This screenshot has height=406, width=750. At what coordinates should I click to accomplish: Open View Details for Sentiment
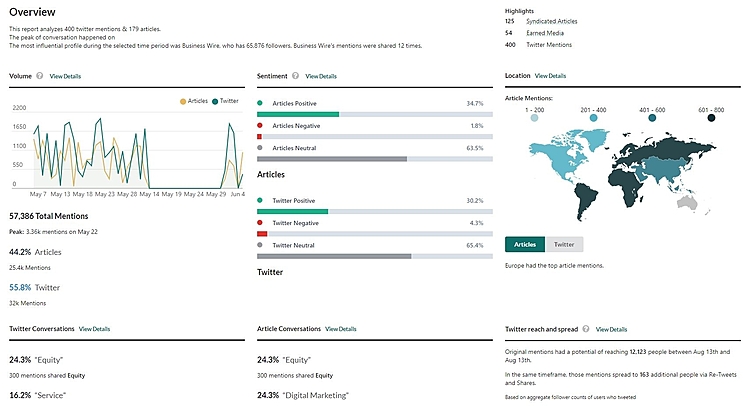click(321, 76)
